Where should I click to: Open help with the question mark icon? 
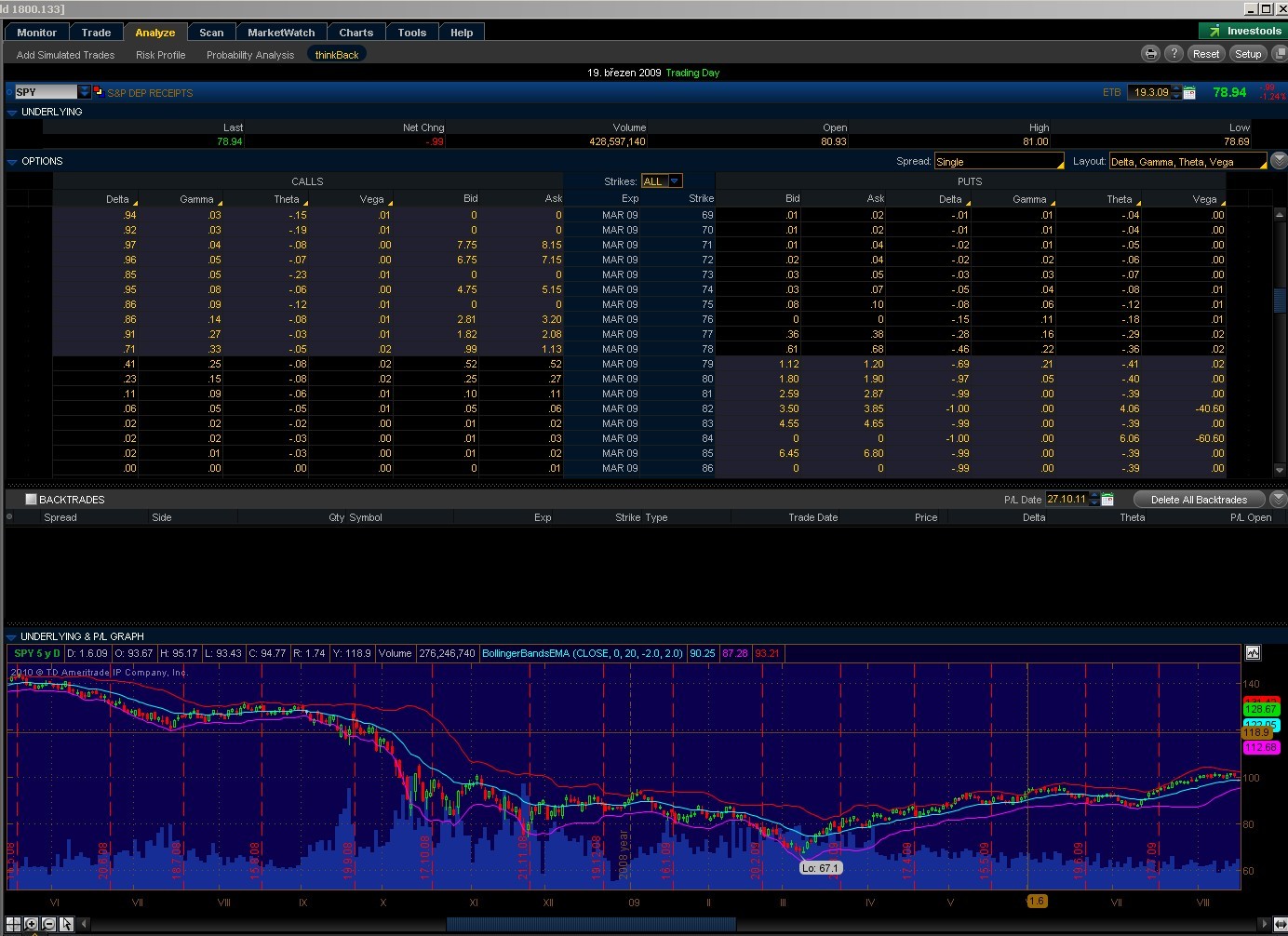tap(1174, 54)
